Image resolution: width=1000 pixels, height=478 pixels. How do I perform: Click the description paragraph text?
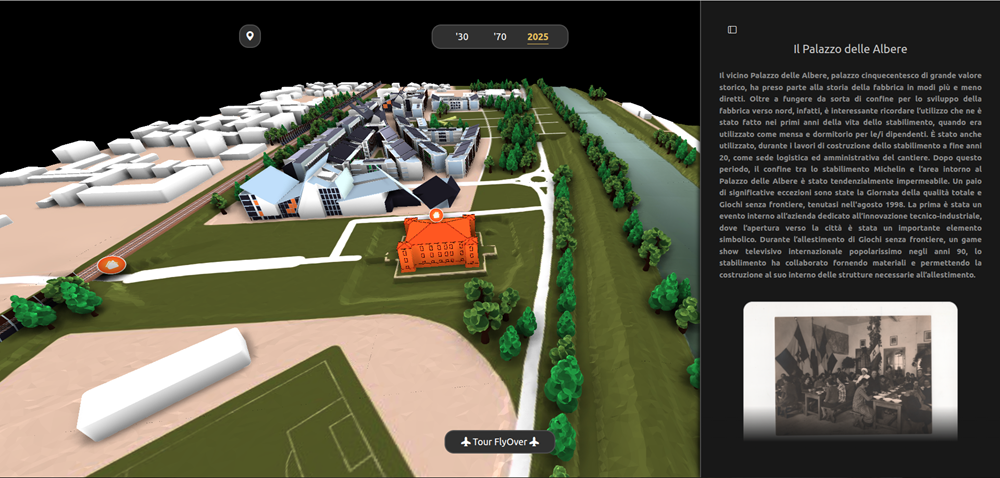[x=850, y=175]
